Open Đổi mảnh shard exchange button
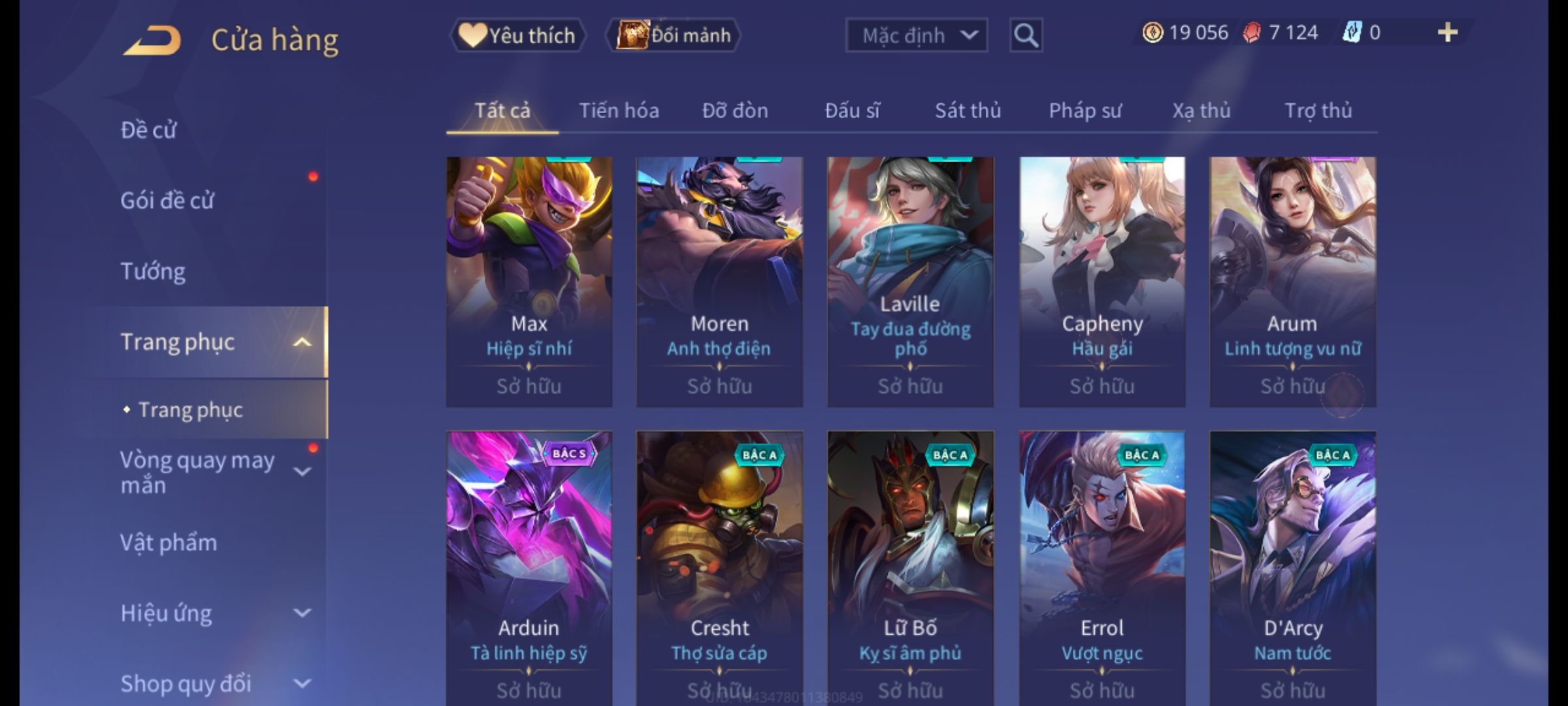 [x=673, y=35]
